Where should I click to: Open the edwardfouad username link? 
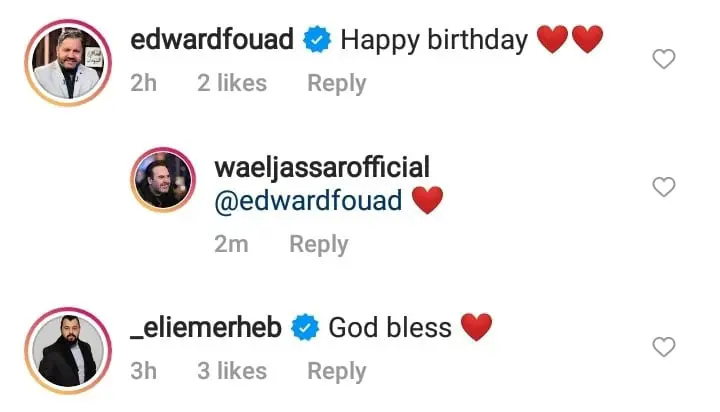pos(212,39)
